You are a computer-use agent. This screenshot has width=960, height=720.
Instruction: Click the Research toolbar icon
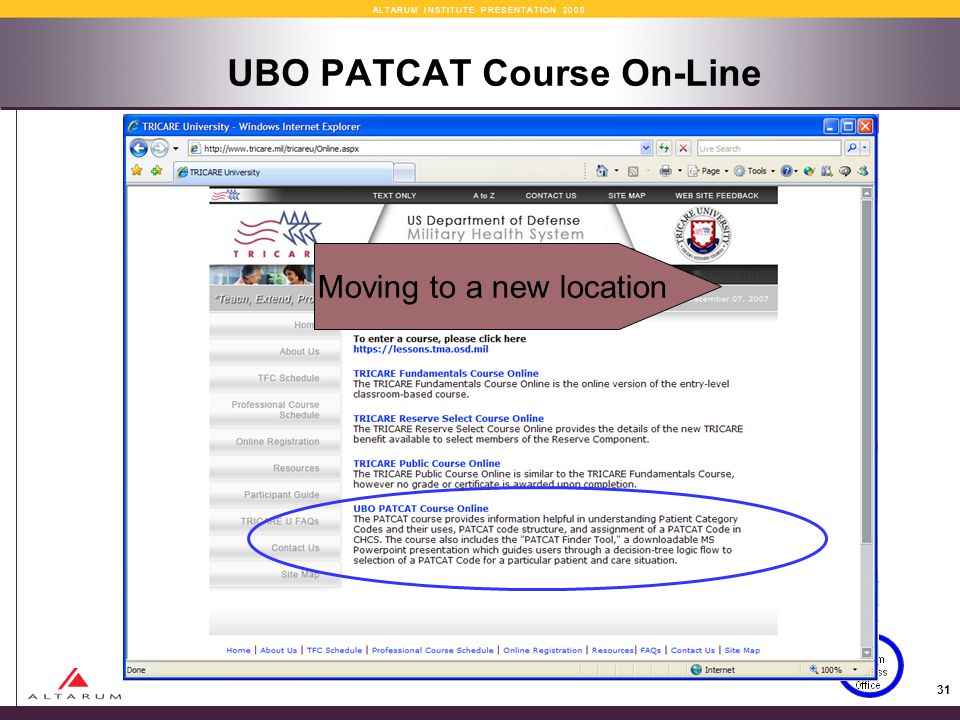(827, 171)
